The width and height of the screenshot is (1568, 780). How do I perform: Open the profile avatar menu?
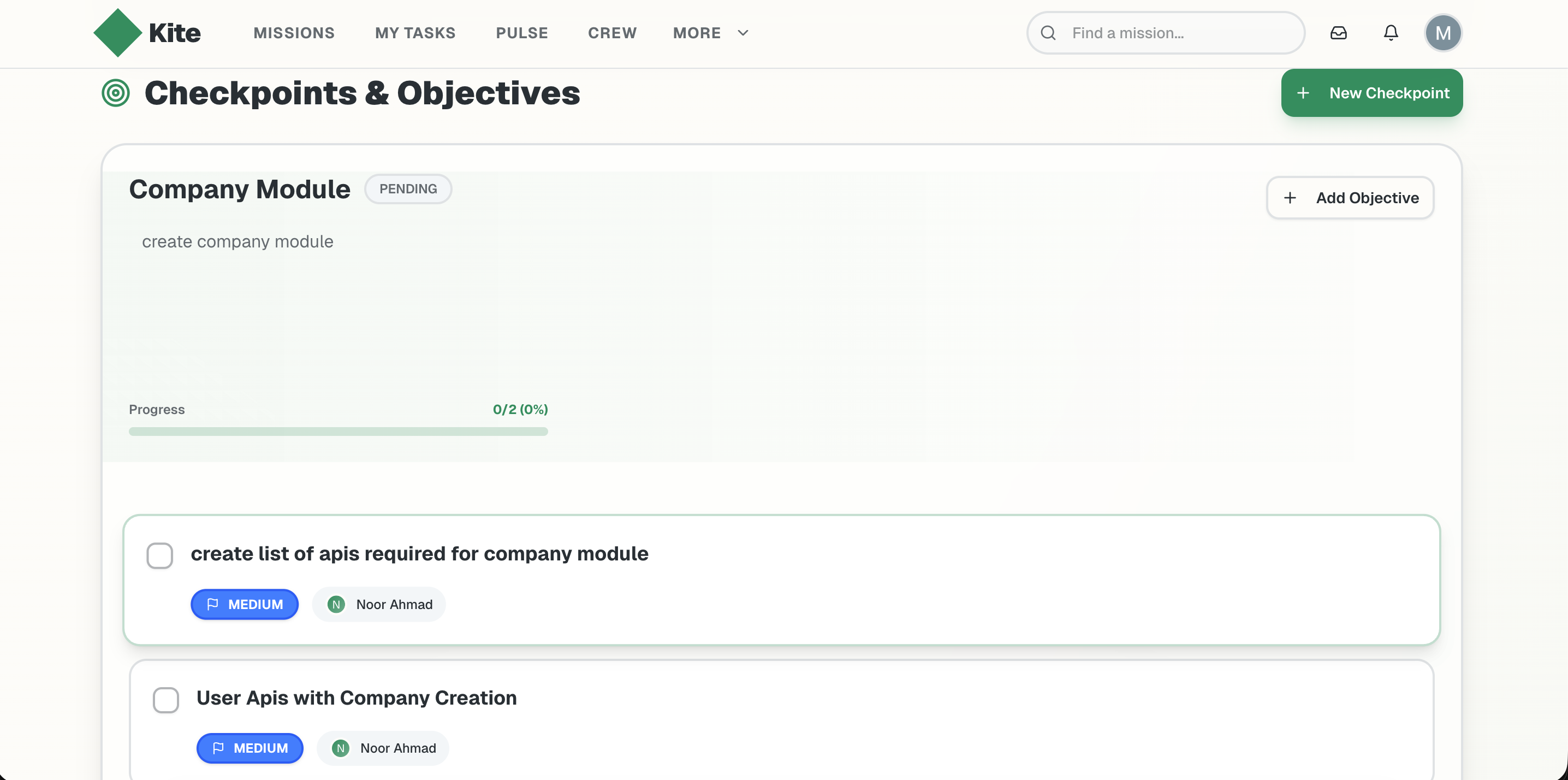[x=1443, y=33]
